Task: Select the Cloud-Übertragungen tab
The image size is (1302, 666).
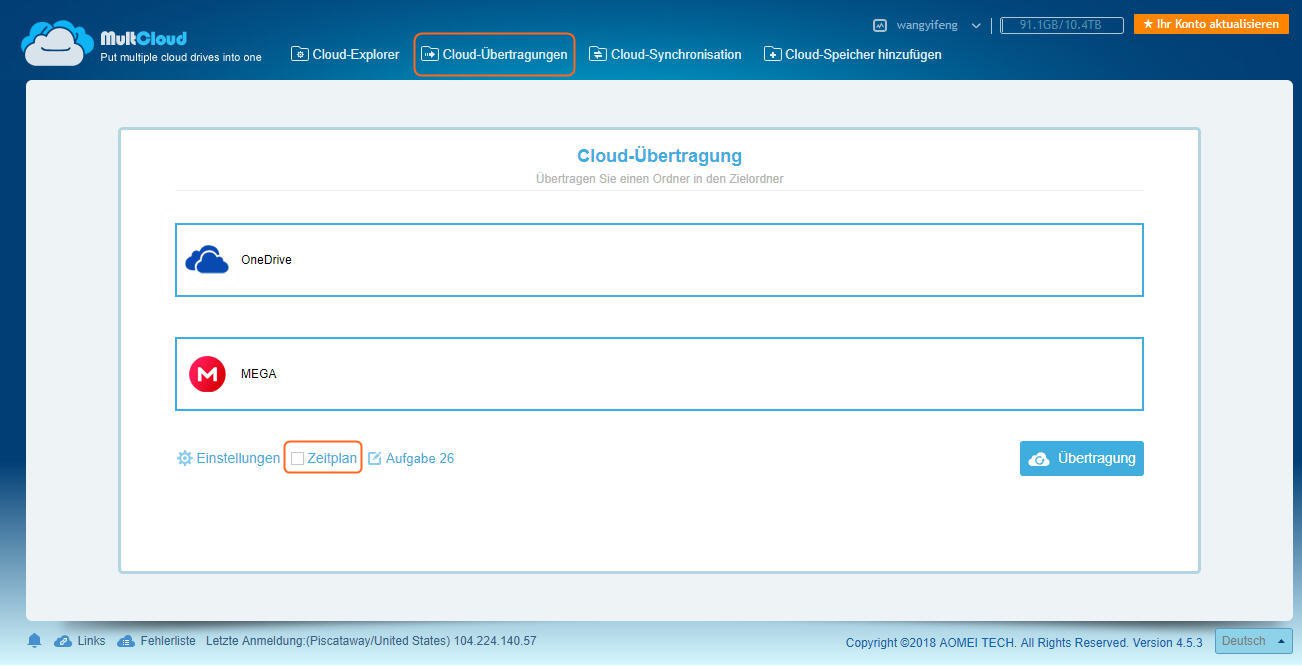Action: click(494, 54)
